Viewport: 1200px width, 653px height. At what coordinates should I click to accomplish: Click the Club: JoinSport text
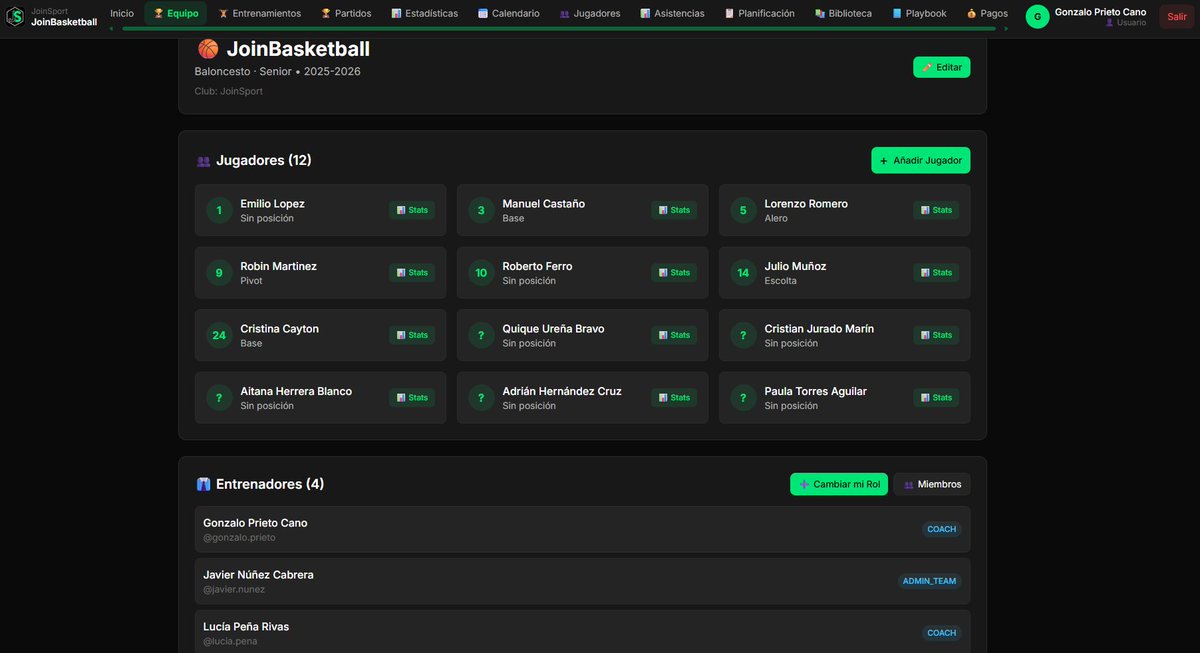[x=228, y=91]
